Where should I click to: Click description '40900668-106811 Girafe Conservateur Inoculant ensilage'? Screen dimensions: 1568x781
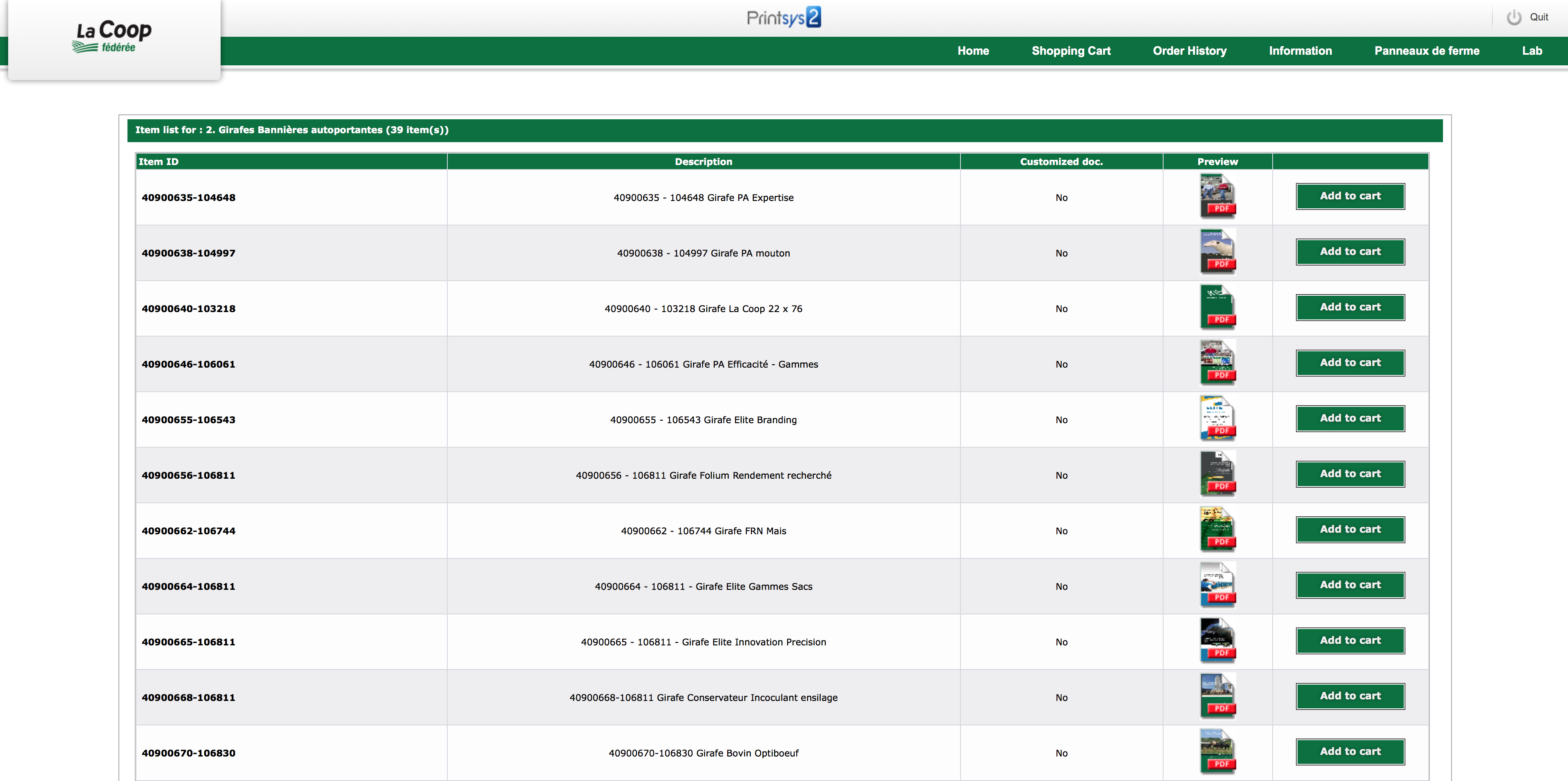tap(703, 698)
